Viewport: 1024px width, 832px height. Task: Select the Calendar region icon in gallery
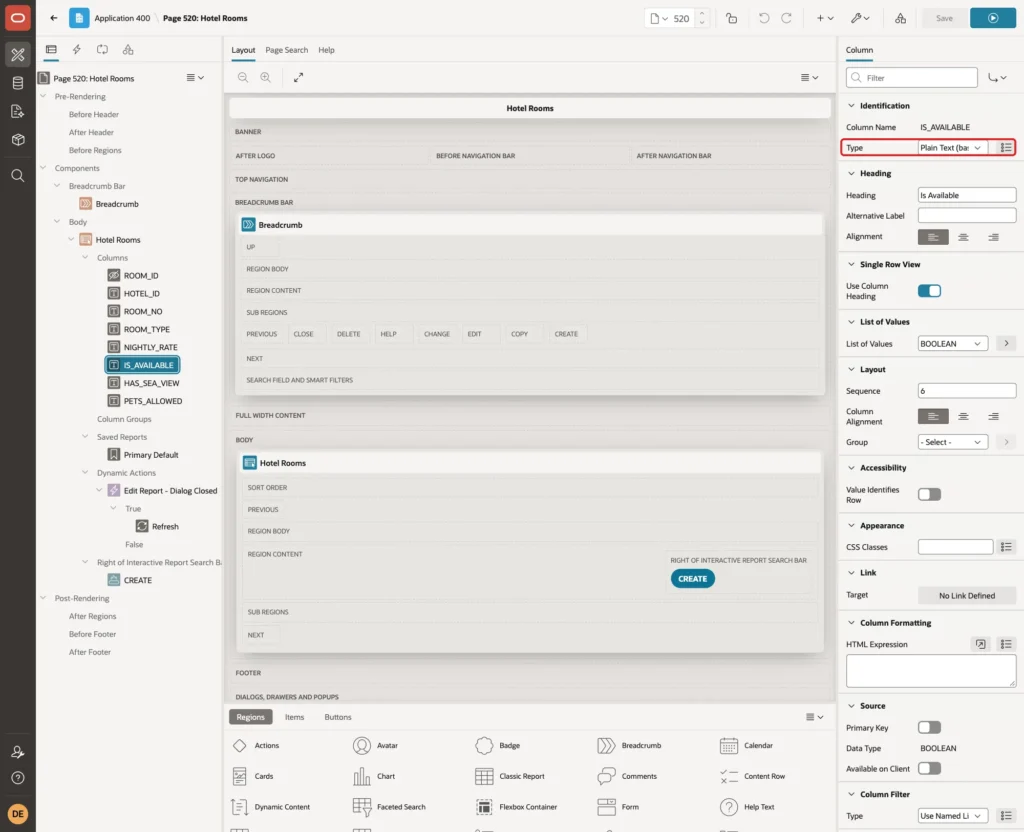pyautogui.click(x=729, y=745)
